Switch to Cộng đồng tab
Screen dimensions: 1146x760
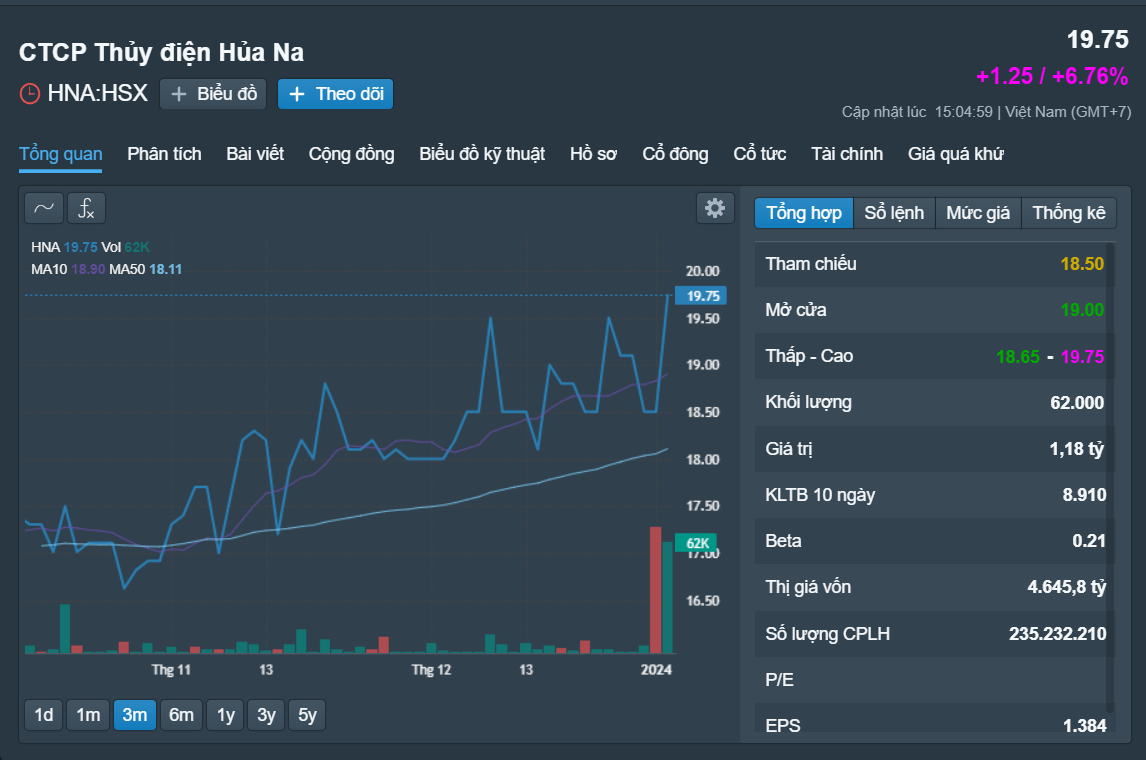click(352, 154)
